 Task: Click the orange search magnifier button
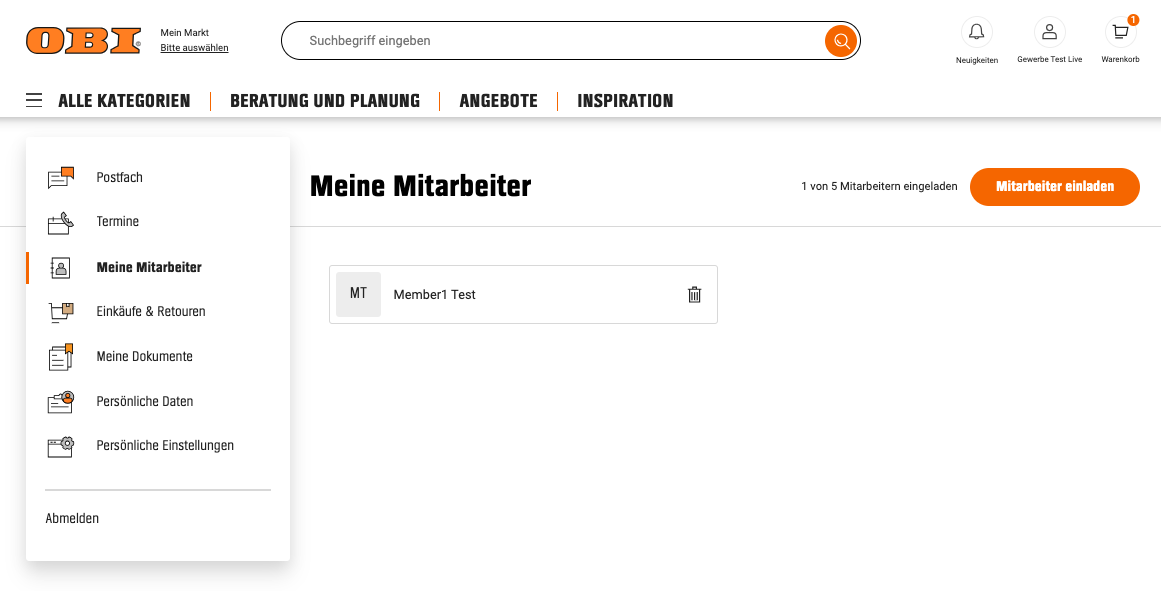(841, 41)
